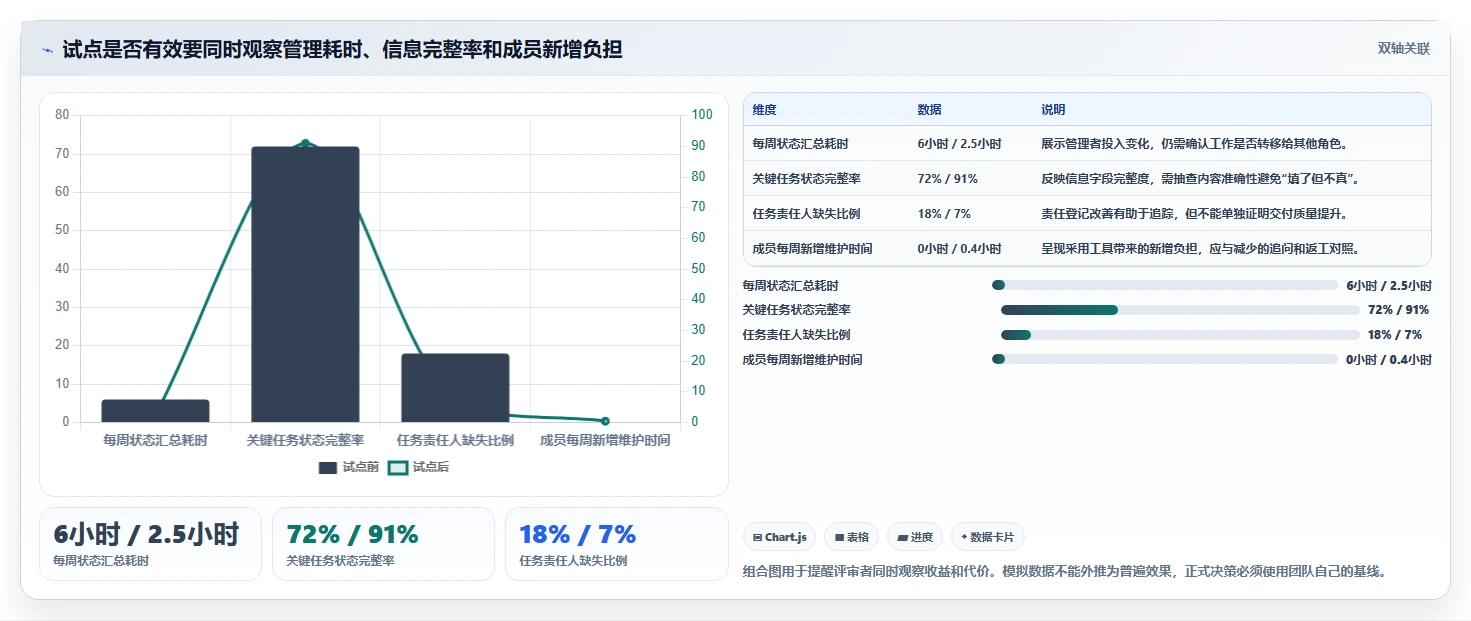Click left axis tick 80
The width and height of the screenshot is (1471, 621).
pos(62,115)
